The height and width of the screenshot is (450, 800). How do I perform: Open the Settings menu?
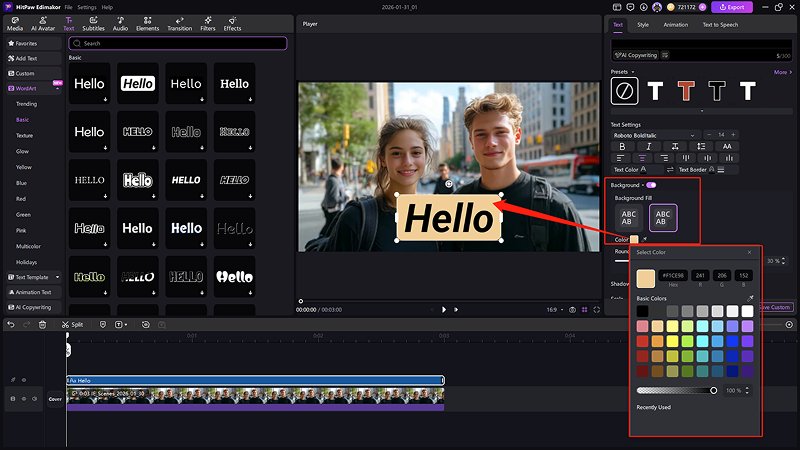pos(87,7)
